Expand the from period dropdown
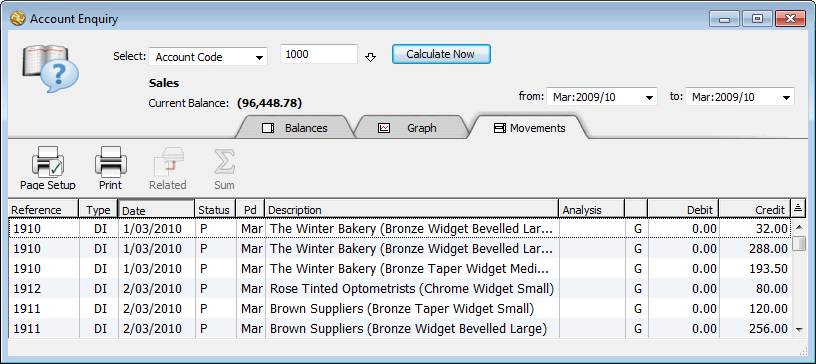Viewport: 816px width, 364px height. [x=602, y=97]
